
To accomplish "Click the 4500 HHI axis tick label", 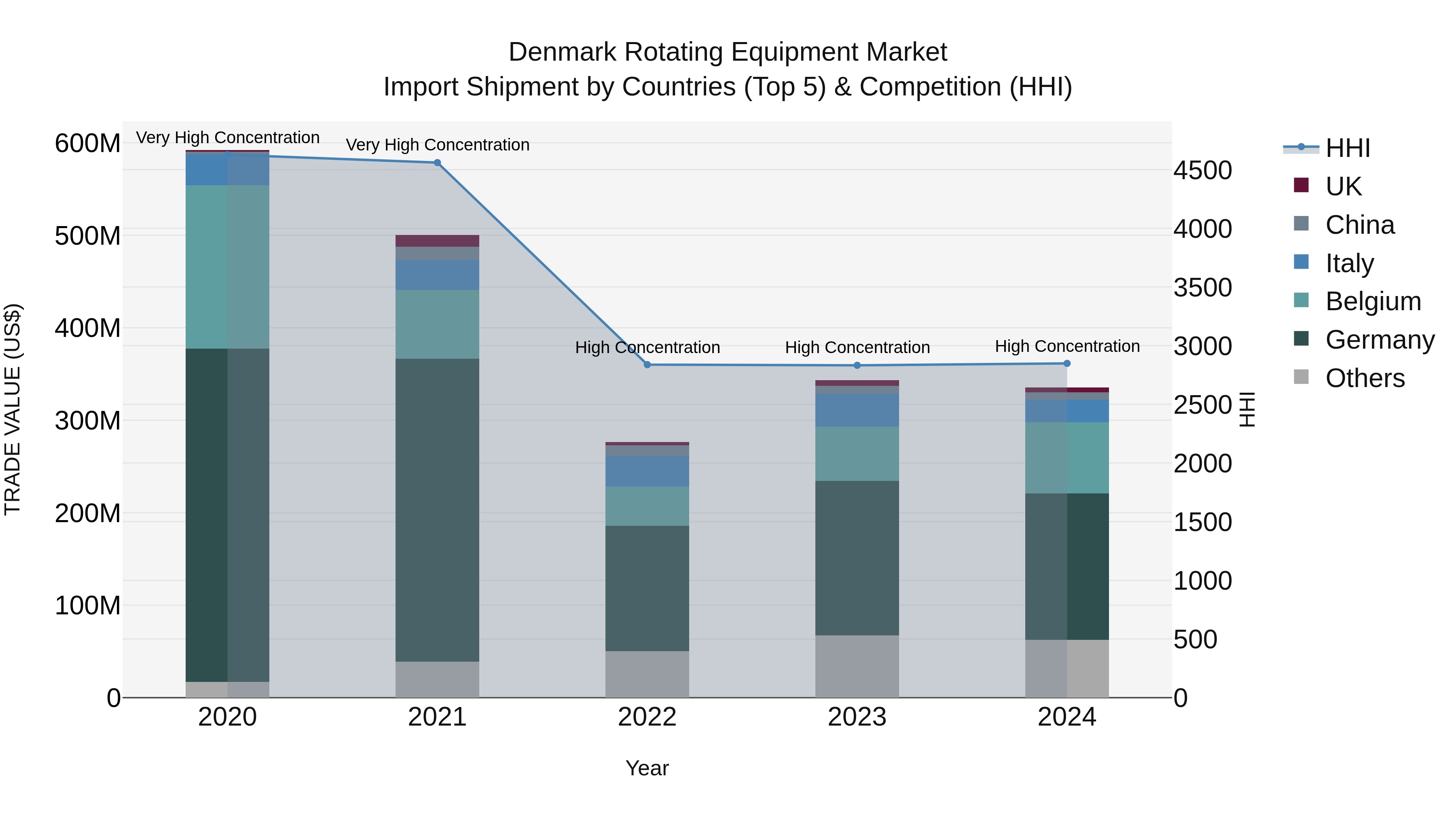I will click(1203, 170).
